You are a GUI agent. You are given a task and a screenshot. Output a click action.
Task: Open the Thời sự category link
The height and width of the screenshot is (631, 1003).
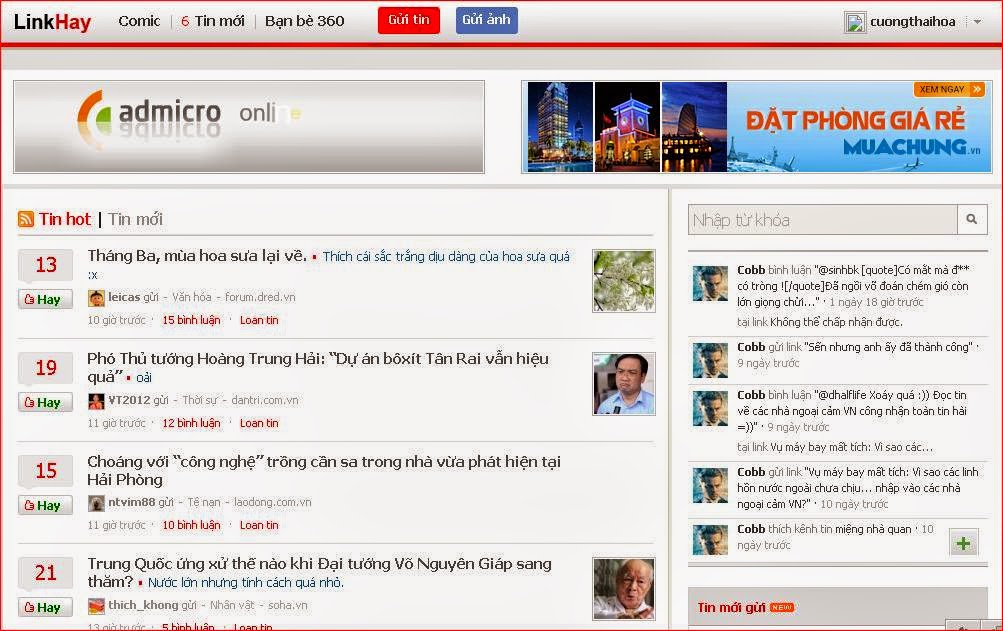(x=200, y=400)
